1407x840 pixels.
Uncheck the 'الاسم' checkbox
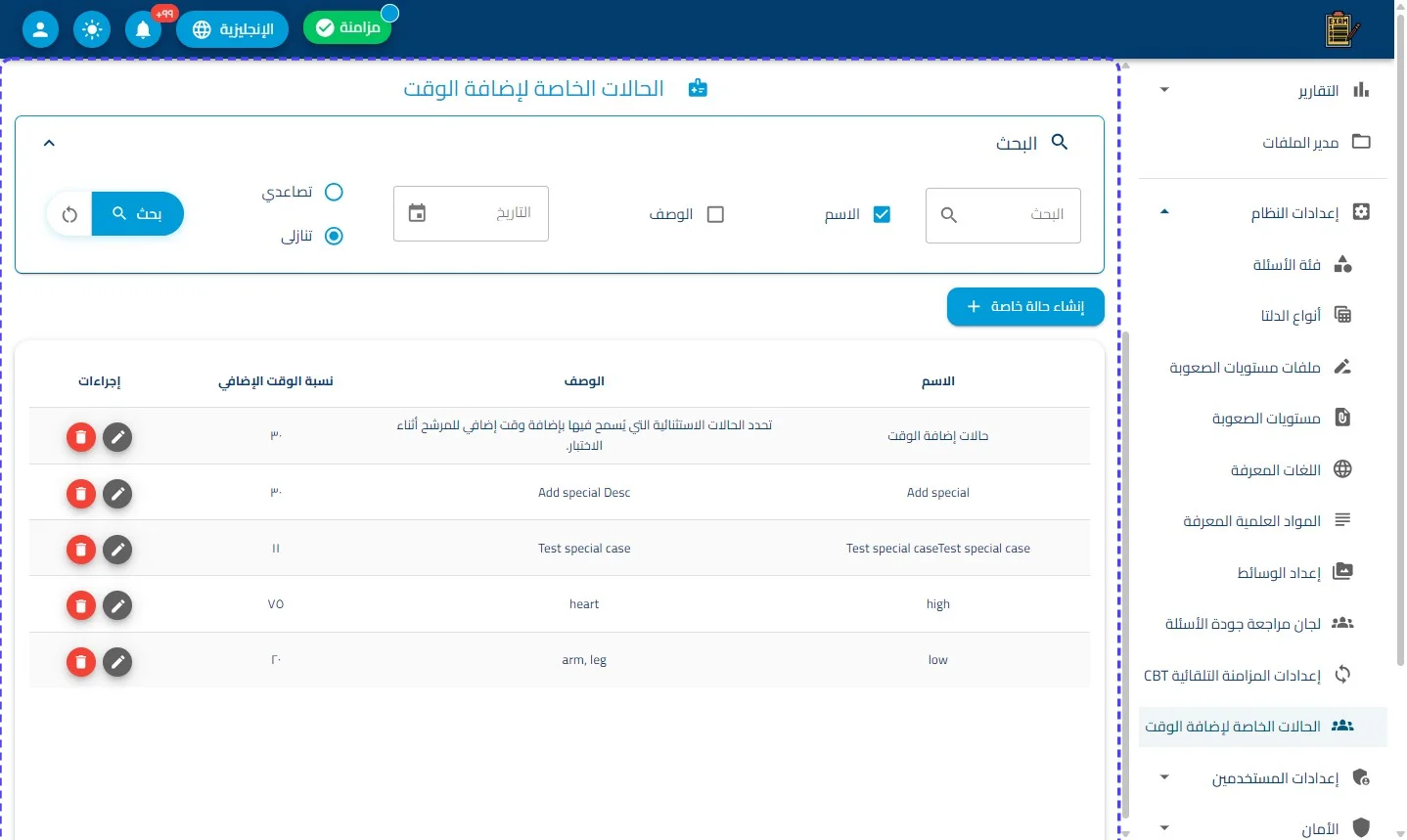[882, 214]
